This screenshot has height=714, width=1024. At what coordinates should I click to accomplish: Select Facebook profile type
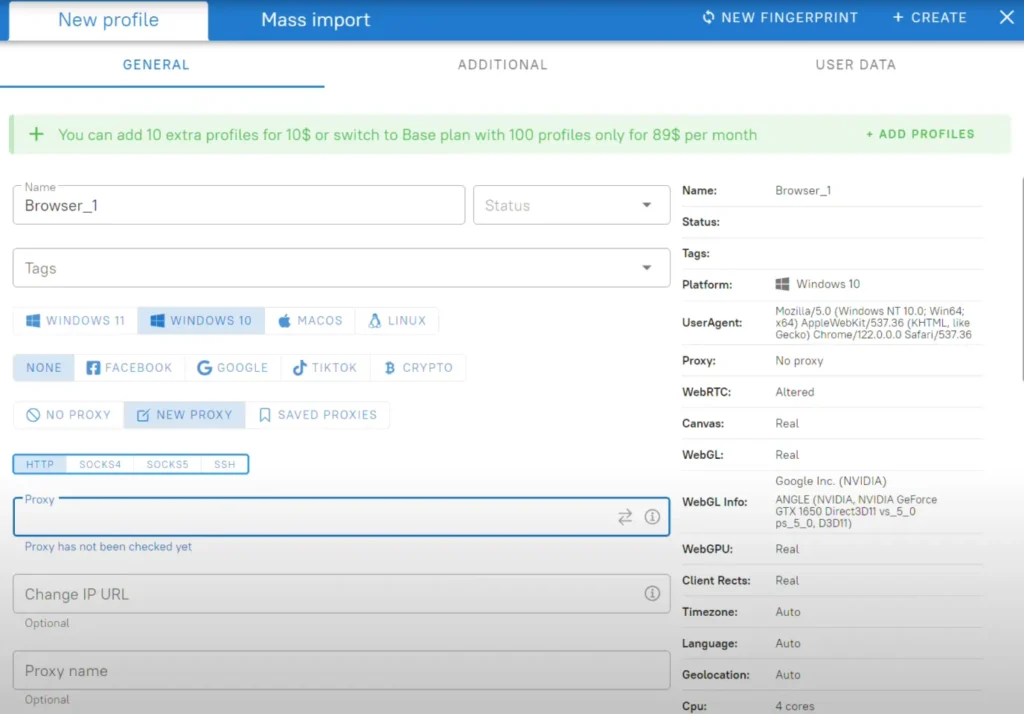pyautogui.click(x=129, y=368)
